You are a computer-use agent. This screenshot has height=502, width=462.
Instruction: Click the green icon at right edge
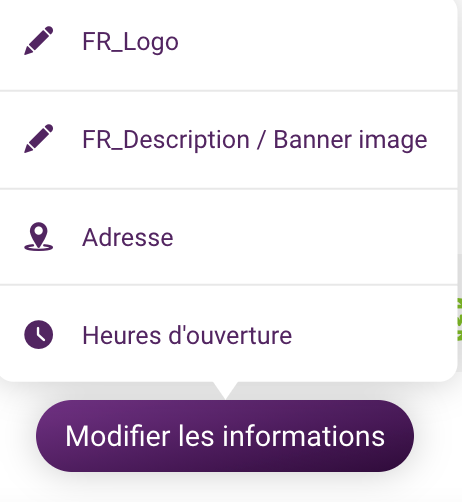[460, 319]
